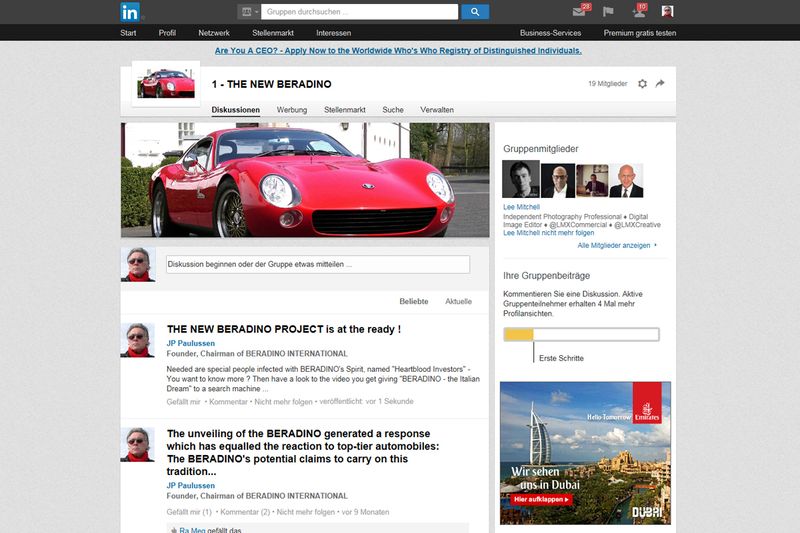This screenshot has width=800, height=533.
Task: Click the yellow group contribution progress bar
Action: pyautogui.click(x=581, y=335)
